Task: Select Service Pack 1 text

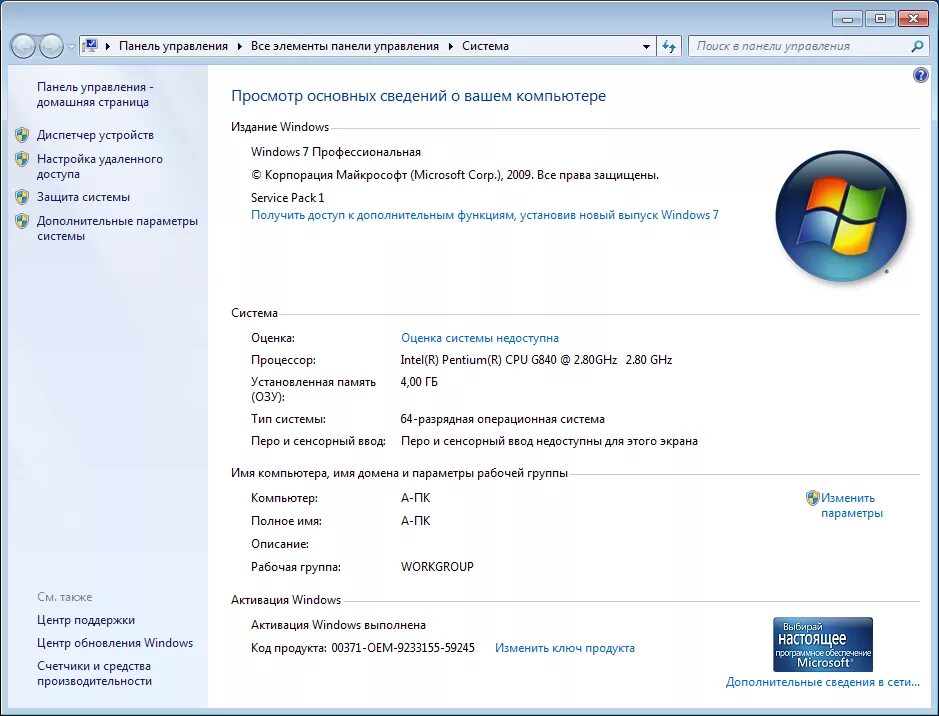Action: tap(287, 198)
